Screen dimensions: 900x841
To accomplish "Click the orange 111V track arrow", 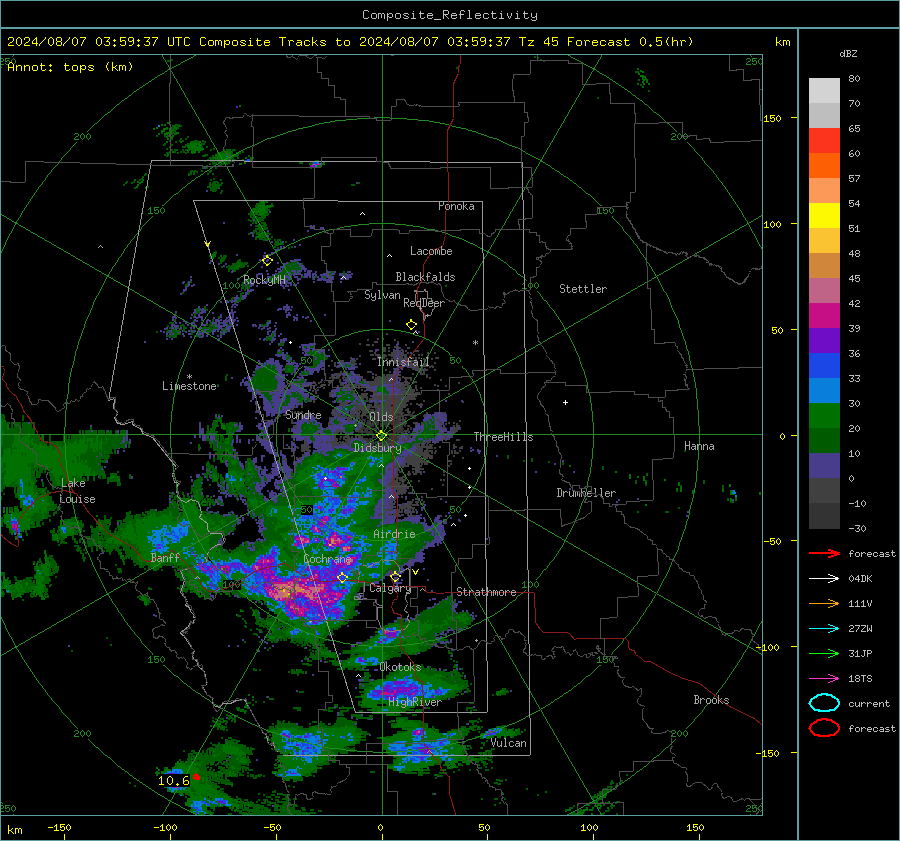I will tap(824, 603).
